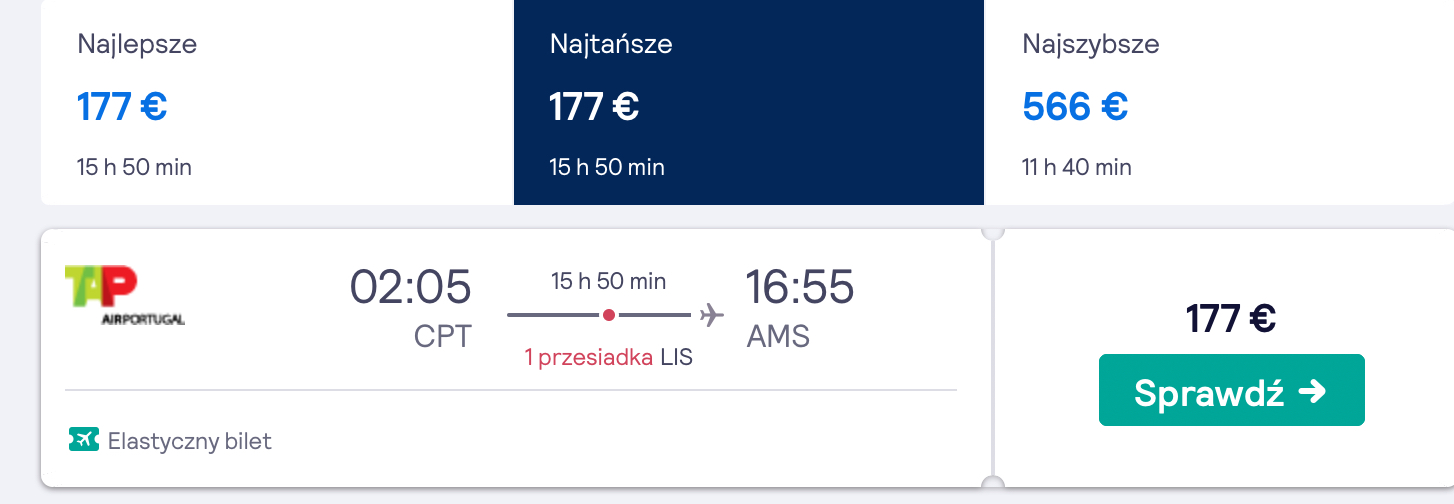This screenshot has width=1454, height=504.
Task: Click the LIS layover airport code
Action: [x=677, y=357]
